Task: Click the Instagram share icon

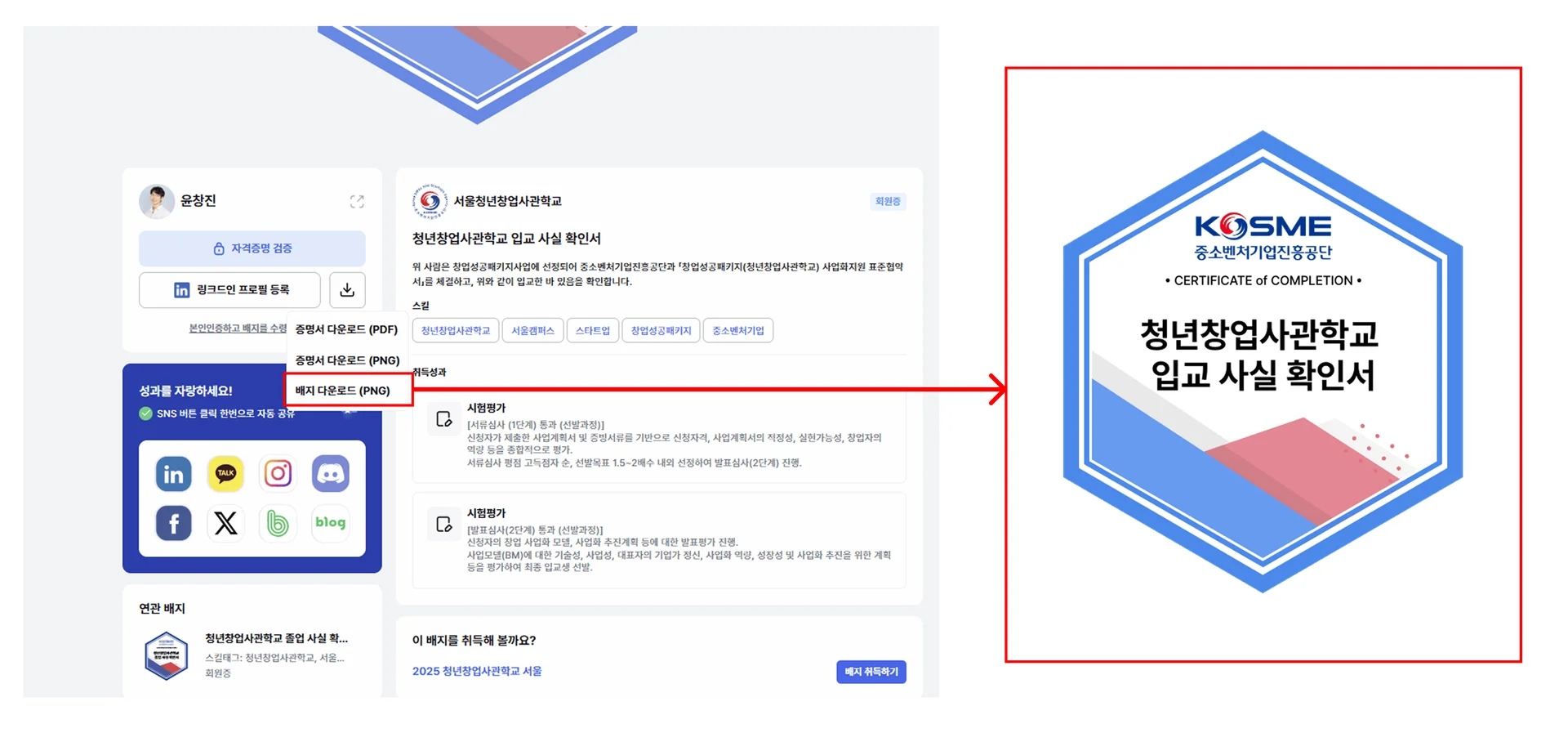Action: pyautogui.click(x=278, y=474)
